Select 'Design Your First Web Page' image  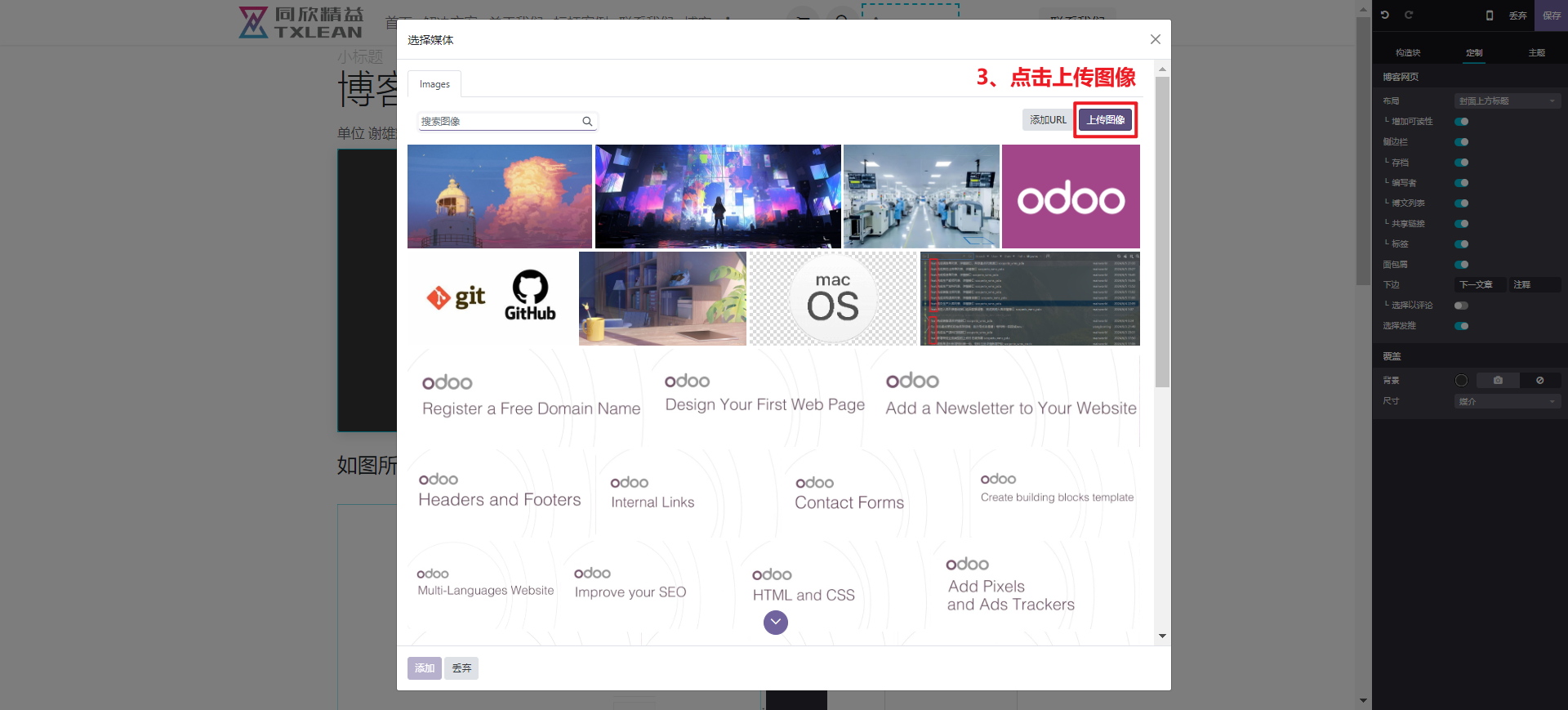pos(759,397)
